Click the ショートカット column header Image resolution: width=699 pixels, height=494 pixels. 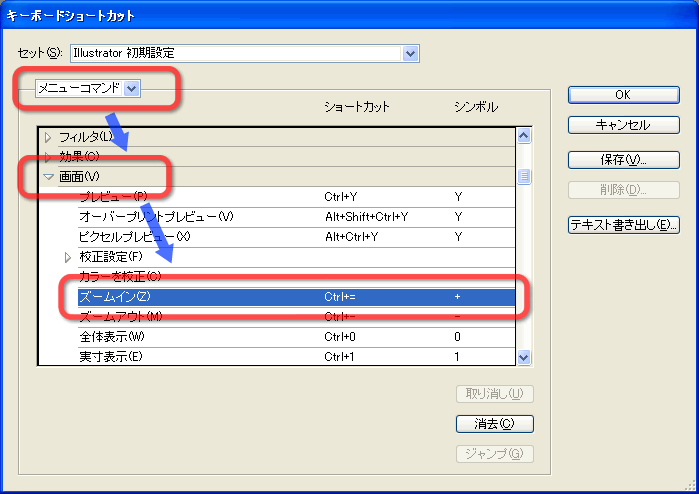[x=357, y=107]
